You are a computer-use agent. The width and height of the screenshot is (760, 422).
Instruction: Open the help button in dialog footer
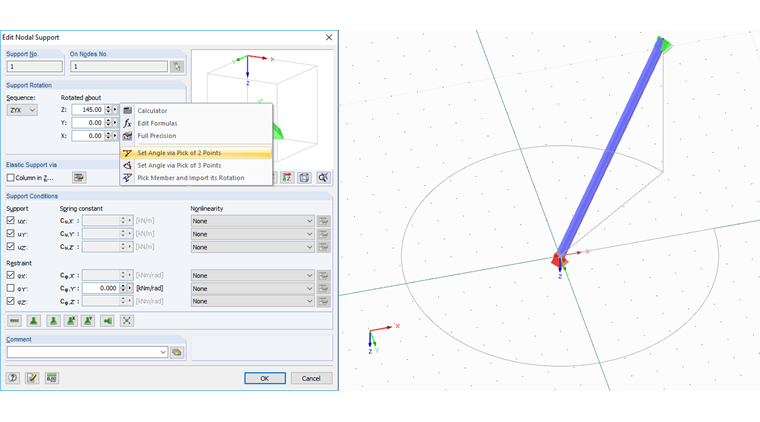13,378
